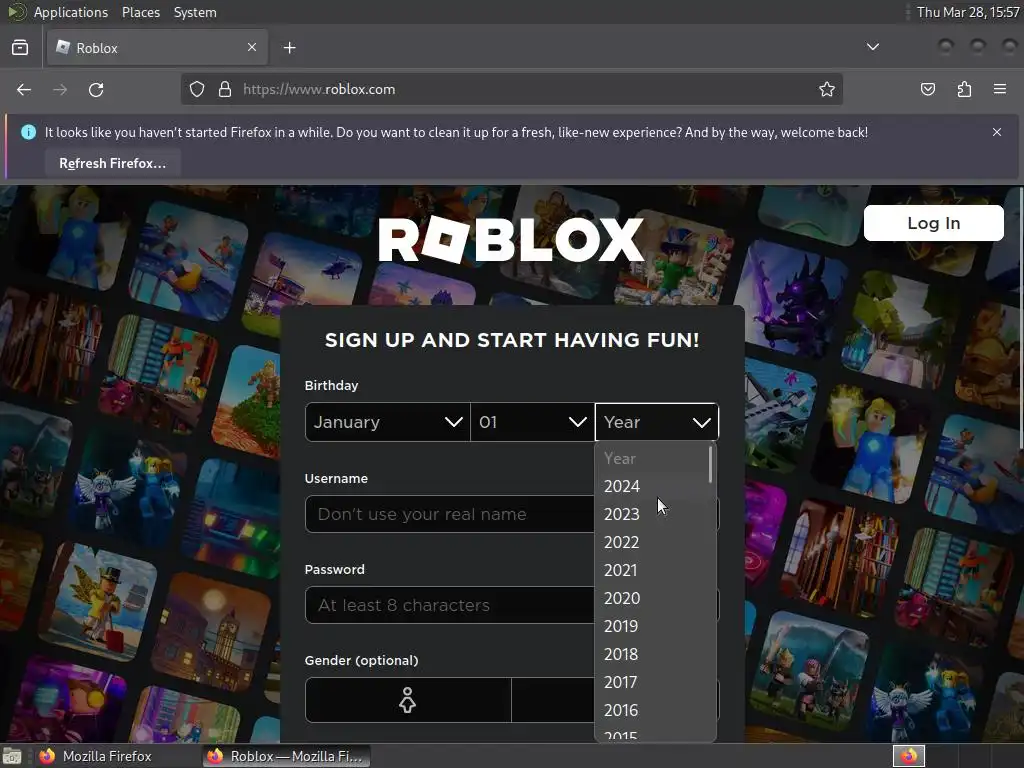The image size is (1024, 768).
Task: Choose 2017 in the year list
Action: click(x=651, y=682)
